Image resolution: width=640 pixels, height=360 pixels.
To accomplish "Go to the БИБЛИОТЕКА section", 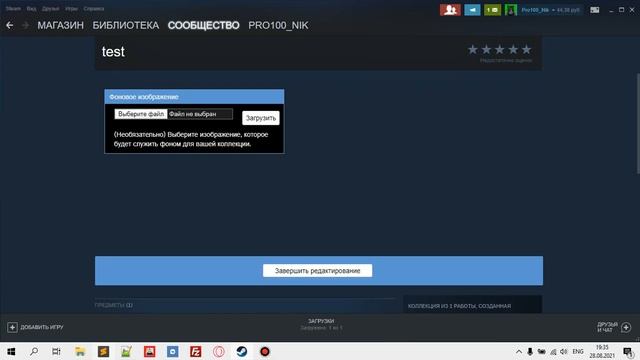I will click(126, 25).
